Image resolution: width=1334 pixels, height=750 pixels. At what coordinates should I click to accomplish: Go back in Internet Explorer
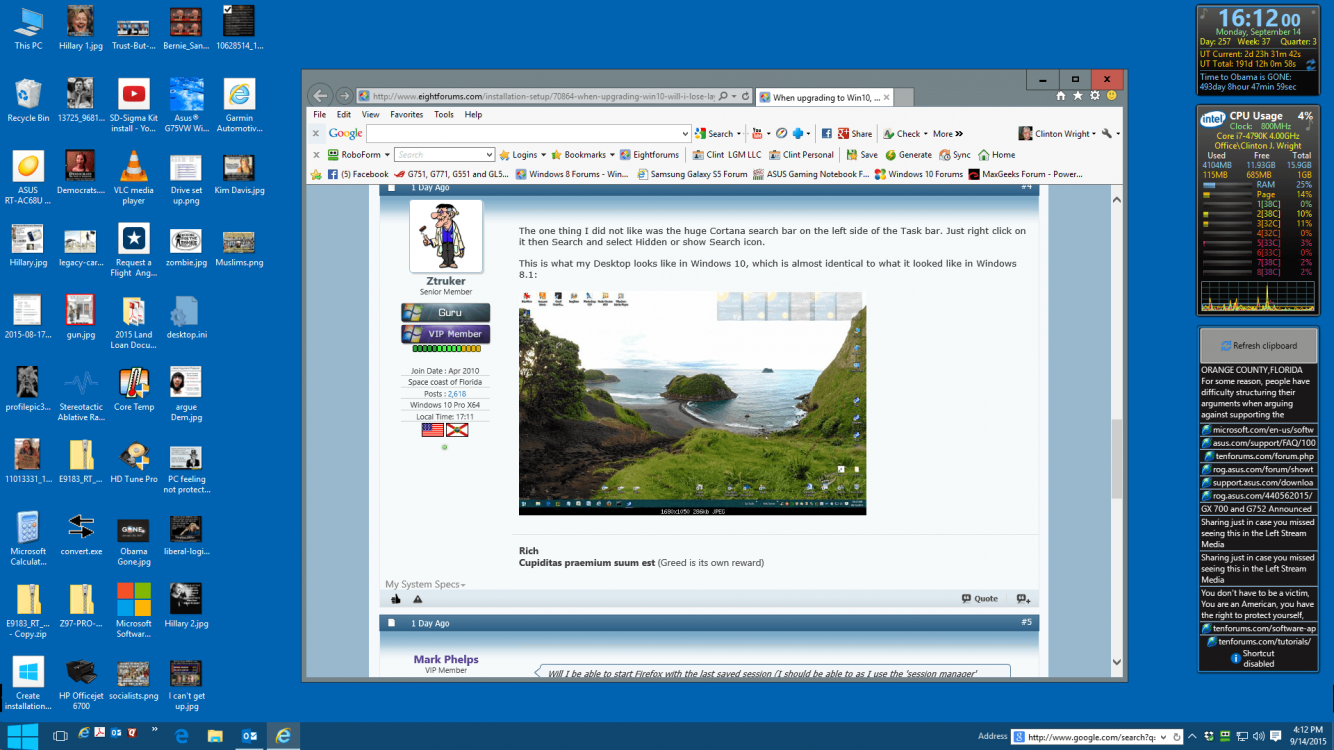[320, 96]
